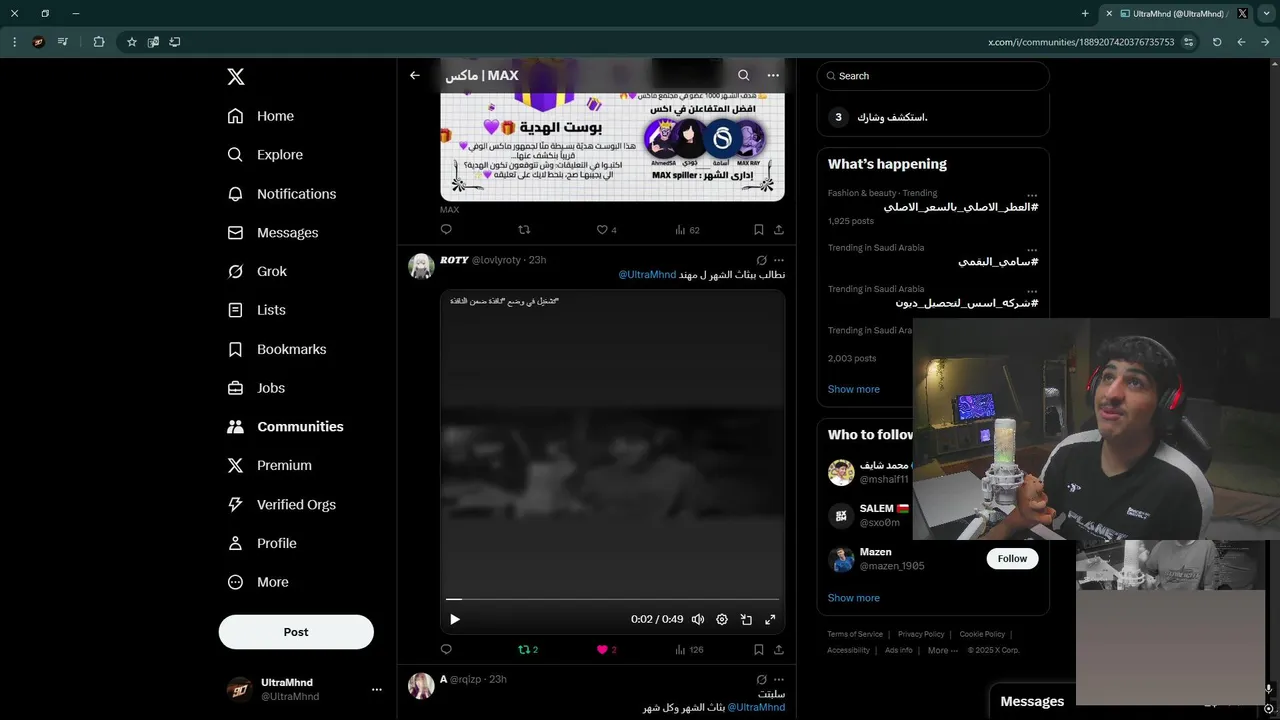Open more options on ROTY post
1280x720 pixels.
tap(779, 260)
